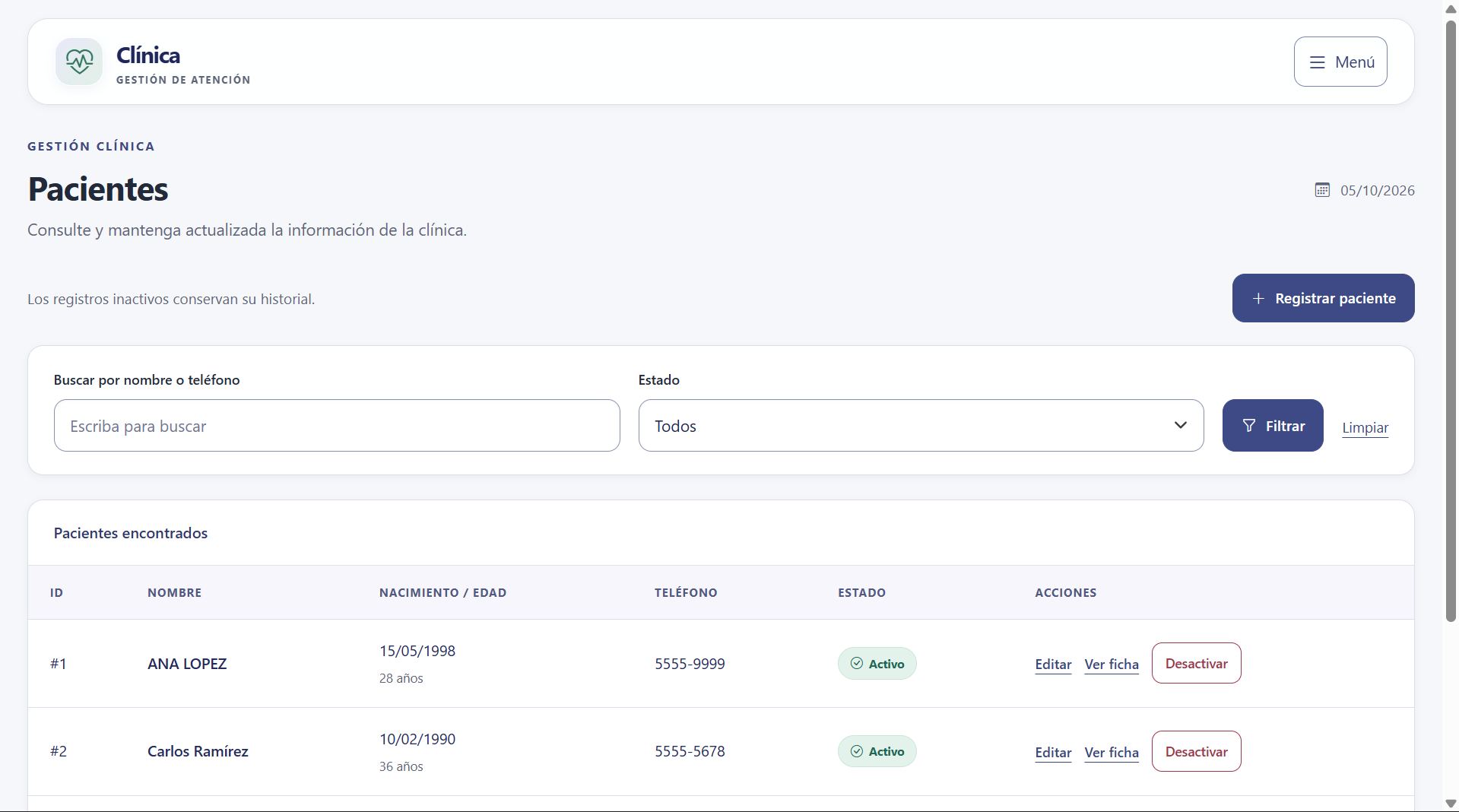Click the ACCIONES column header

pyautogui.click(x=1065, y=593)
